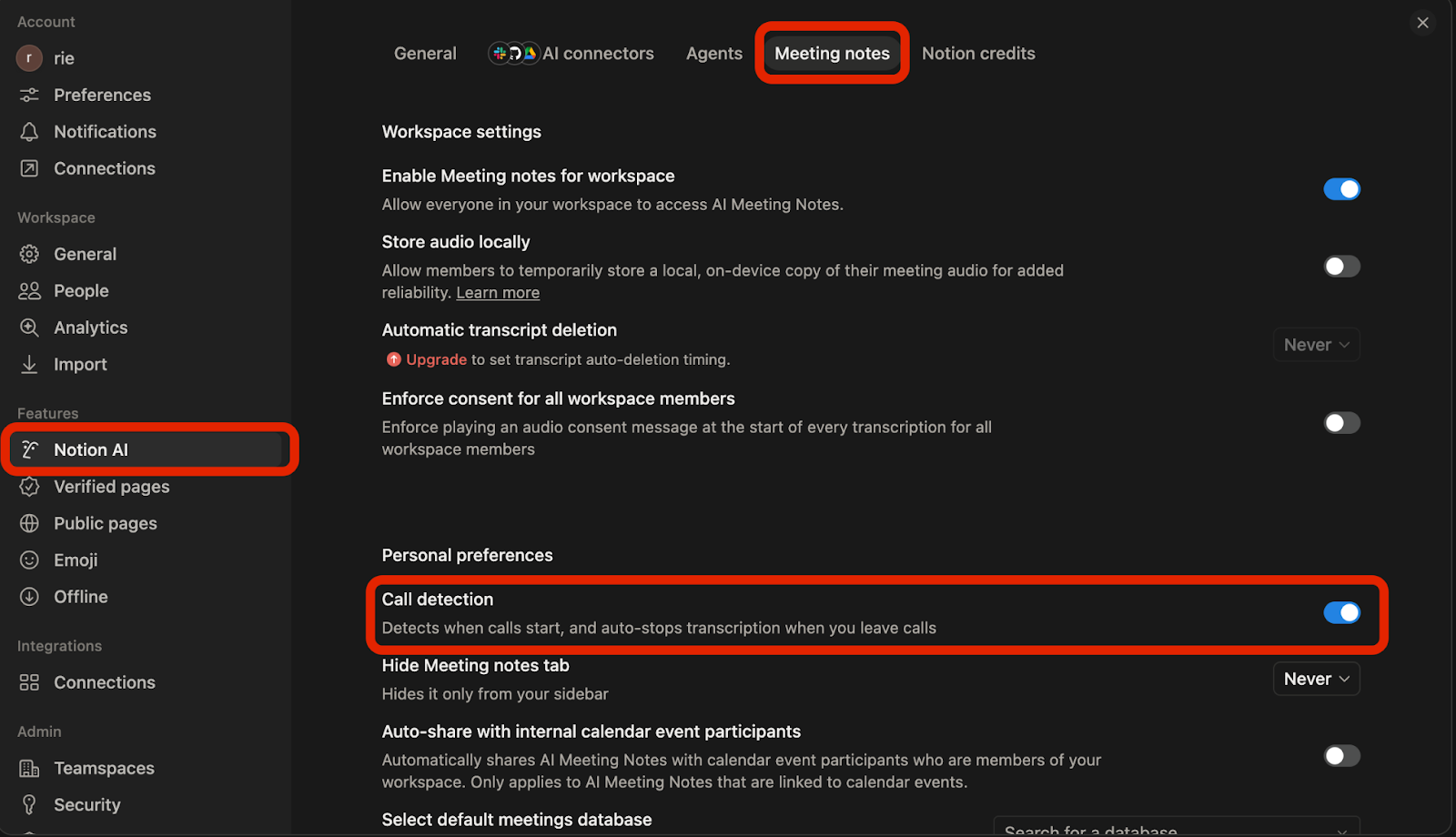Click the Search for a database field
This screenshot has height=837, width=1456.
[1174, 829]
